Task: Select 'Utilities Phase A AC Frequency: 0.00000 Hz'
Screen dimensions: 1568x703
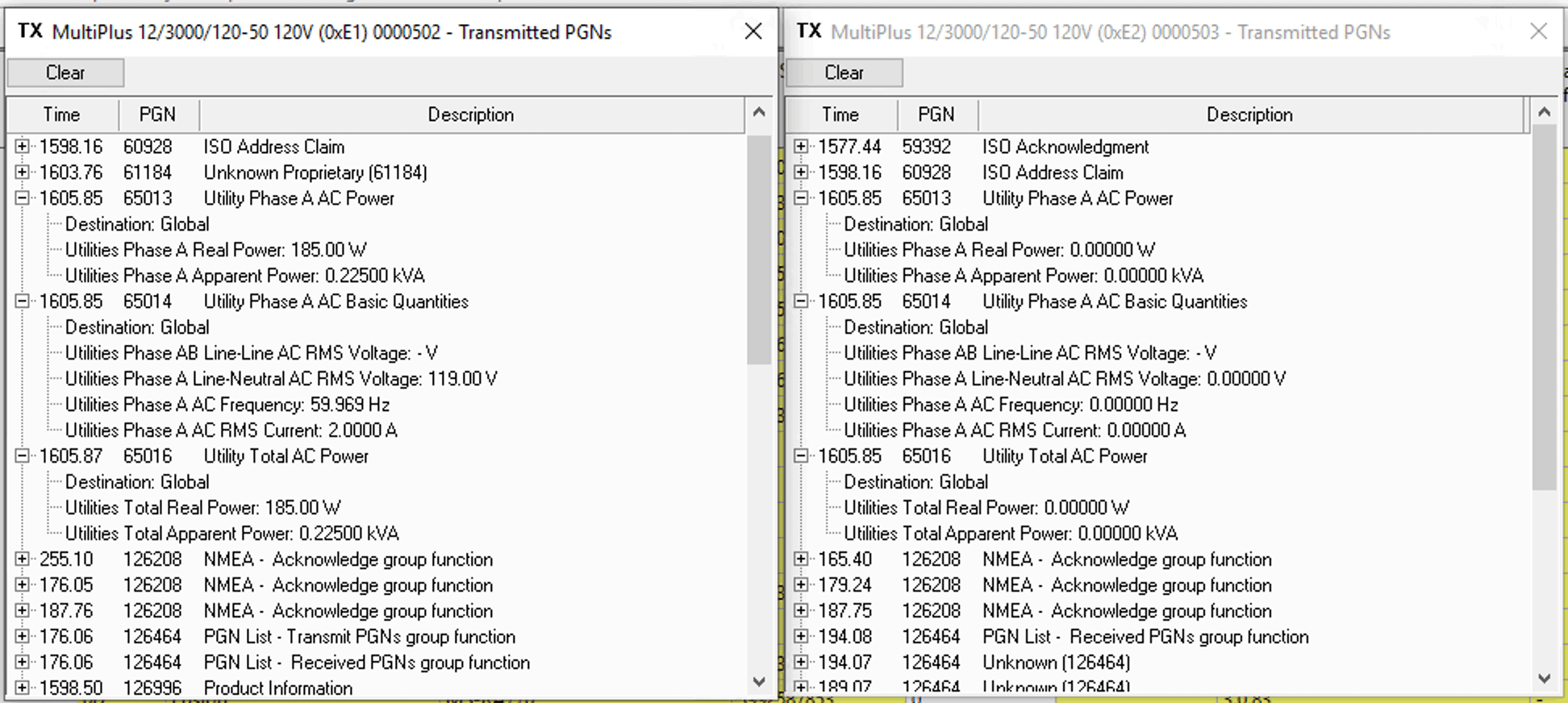Action: coord(1011,405)
